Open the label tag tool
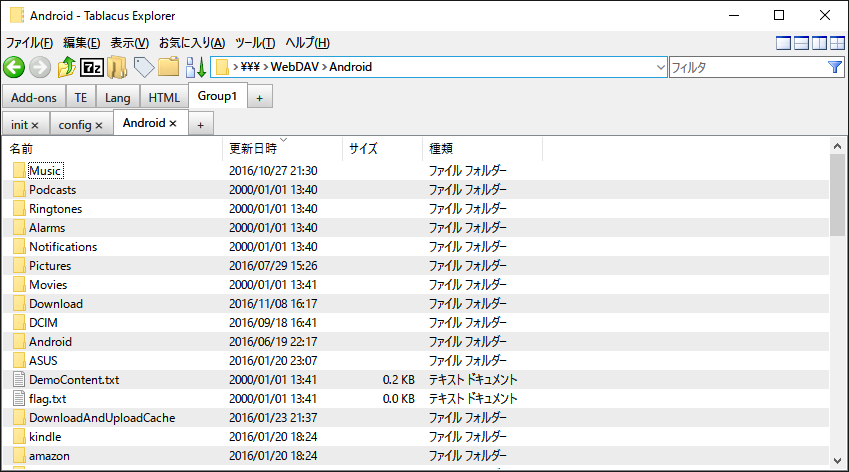This screenshot has height=472, width=849. tap(143, 67)
